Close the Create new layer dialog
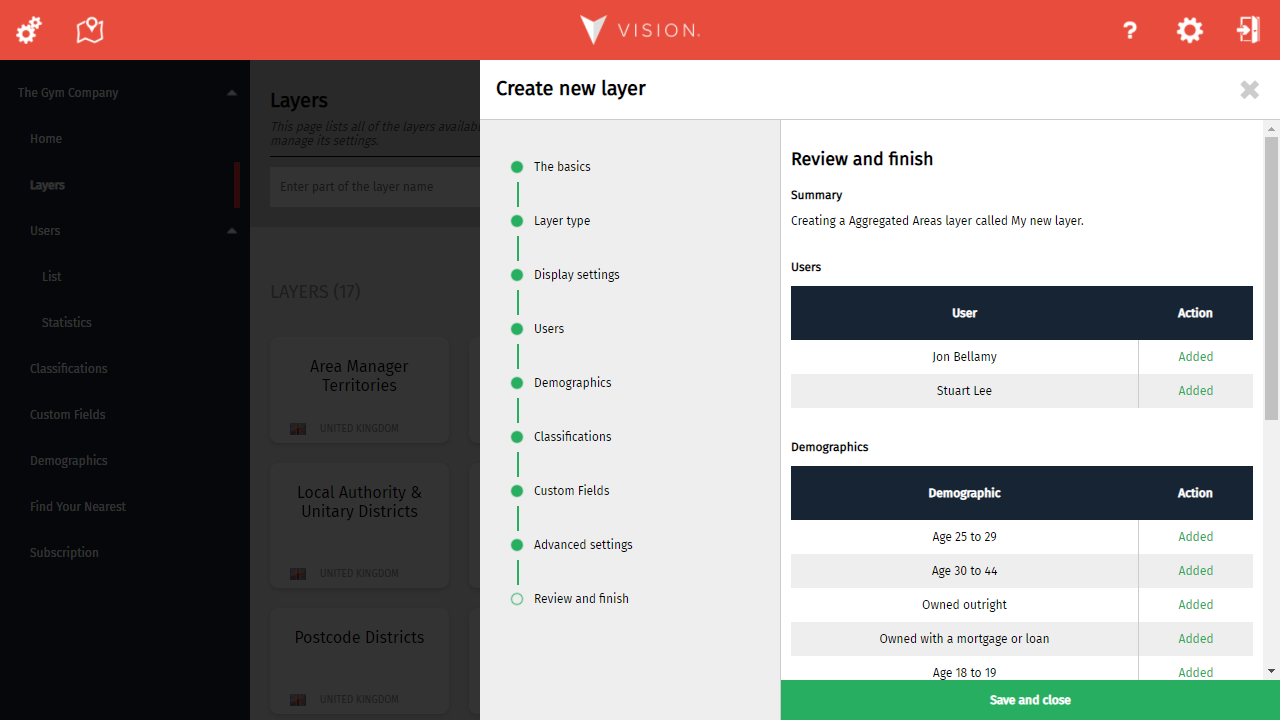 click(1249, 90)
